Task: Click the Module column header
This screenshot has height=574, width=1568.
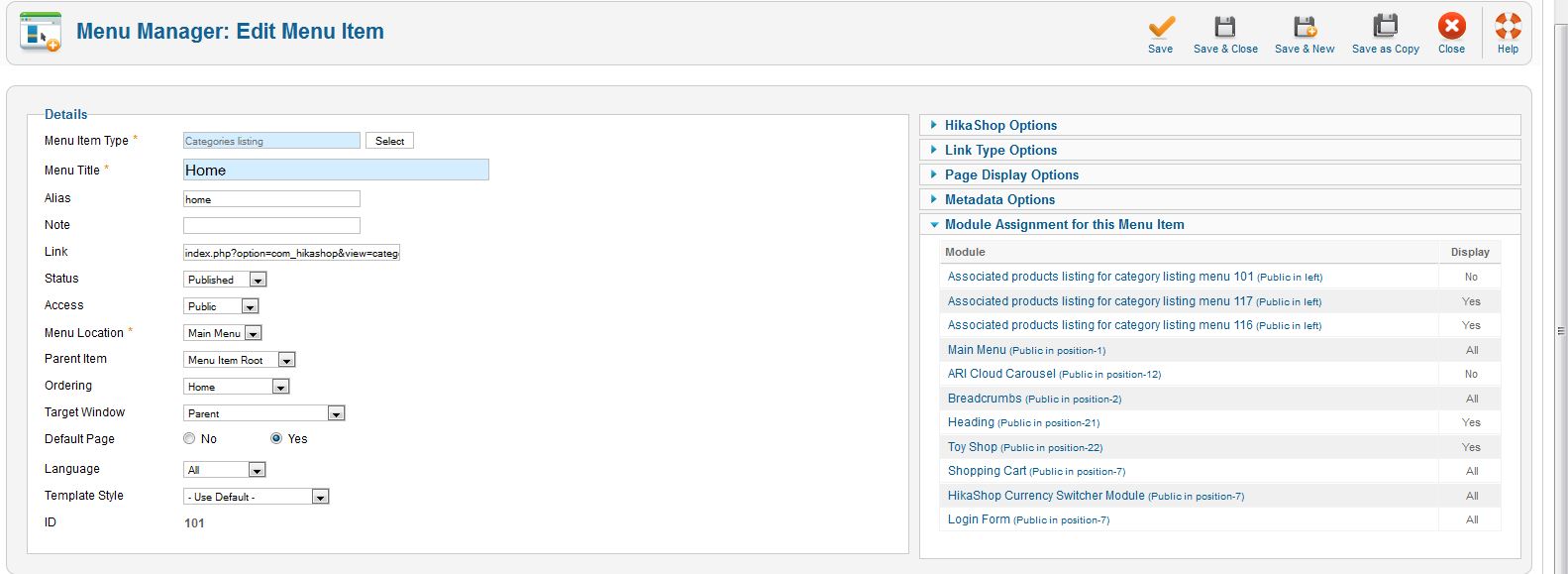Action: [x=965, y=252]
